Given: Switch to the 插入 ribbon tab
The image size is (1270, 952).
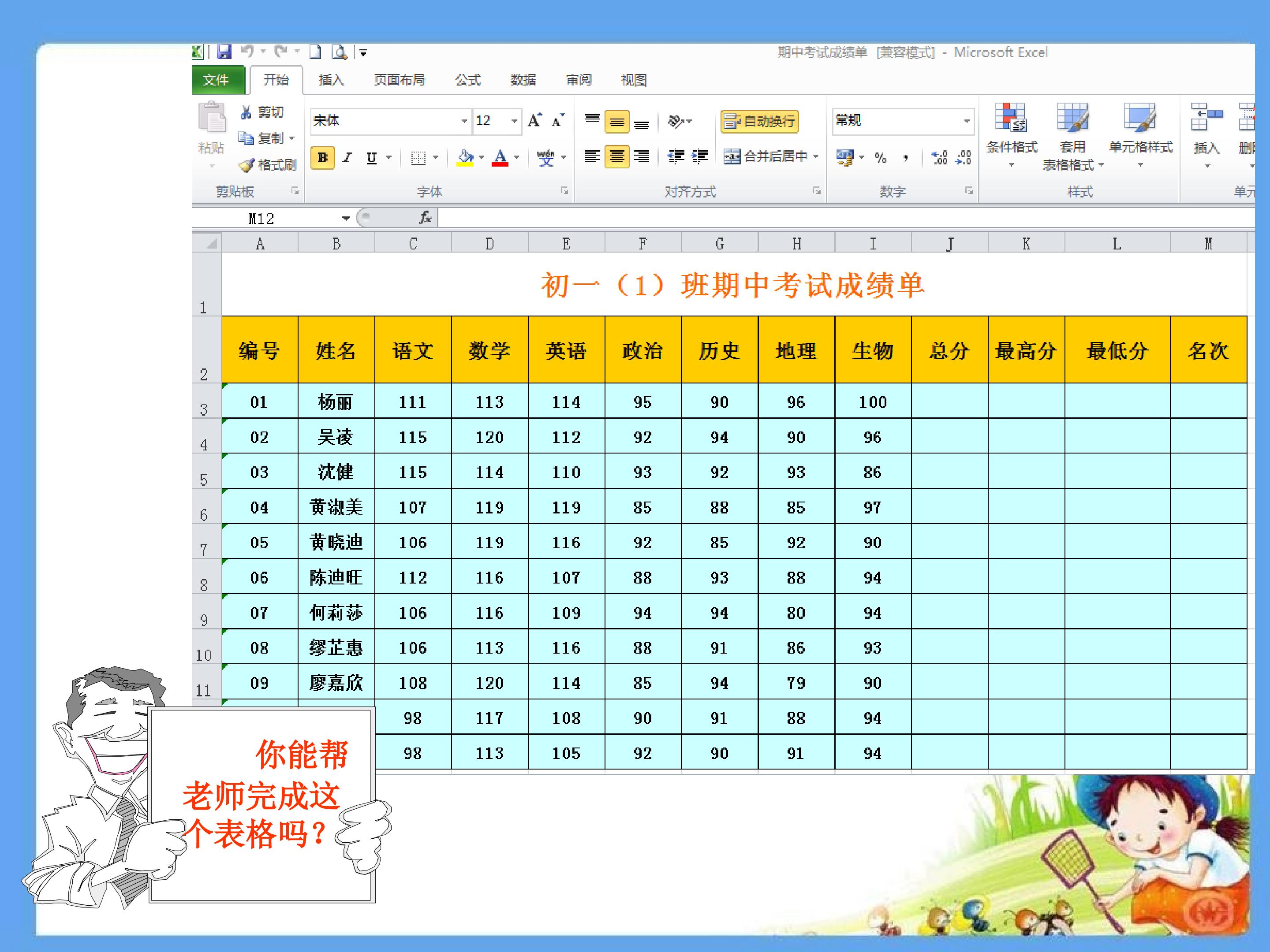Looking at the screenshot, I should 331,80.
